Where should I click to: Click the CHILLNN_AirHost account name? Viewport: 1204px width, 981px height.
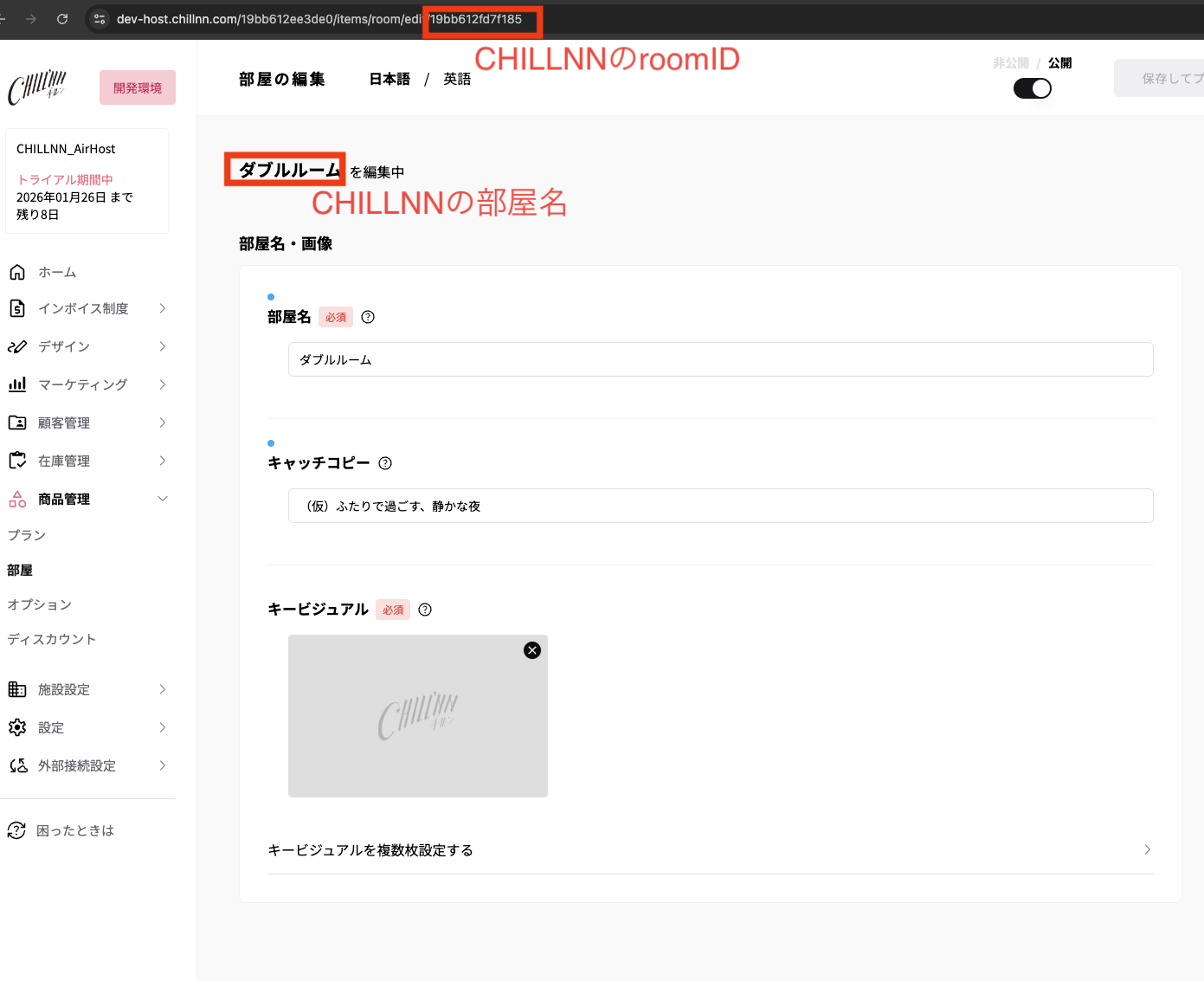(x=66, y=149)
